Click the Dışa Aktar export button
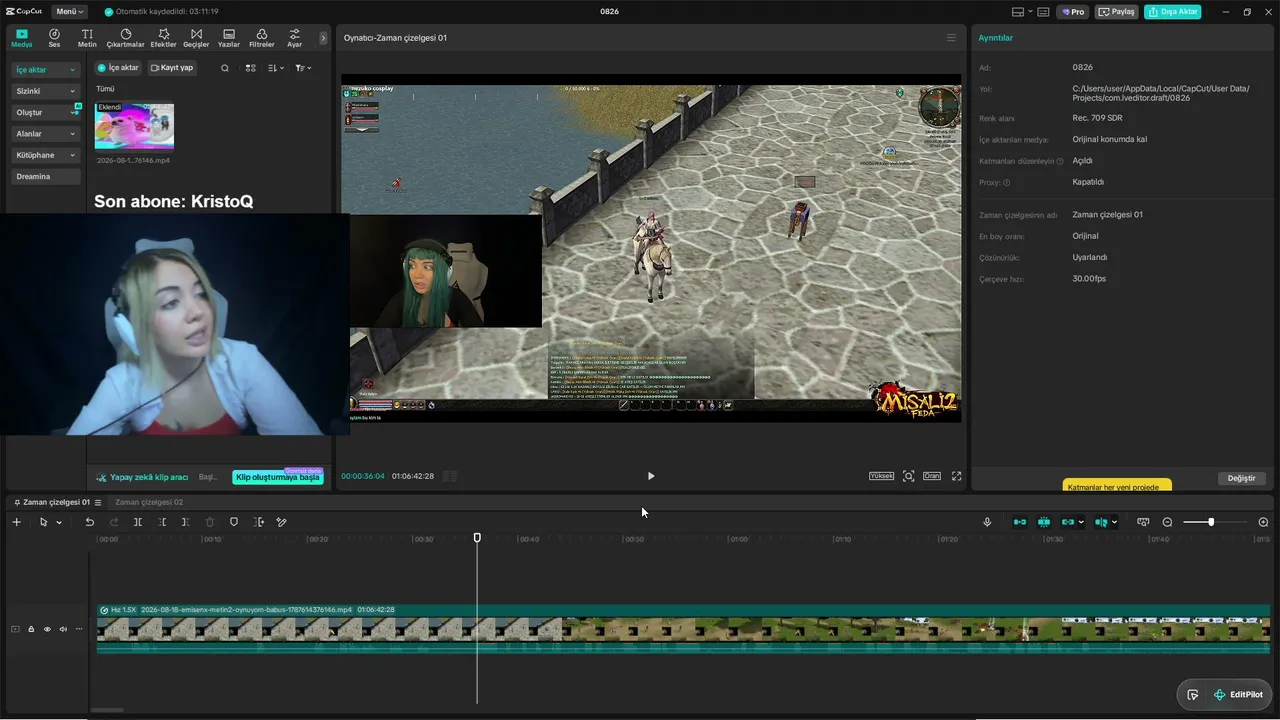 [1173, 12]
